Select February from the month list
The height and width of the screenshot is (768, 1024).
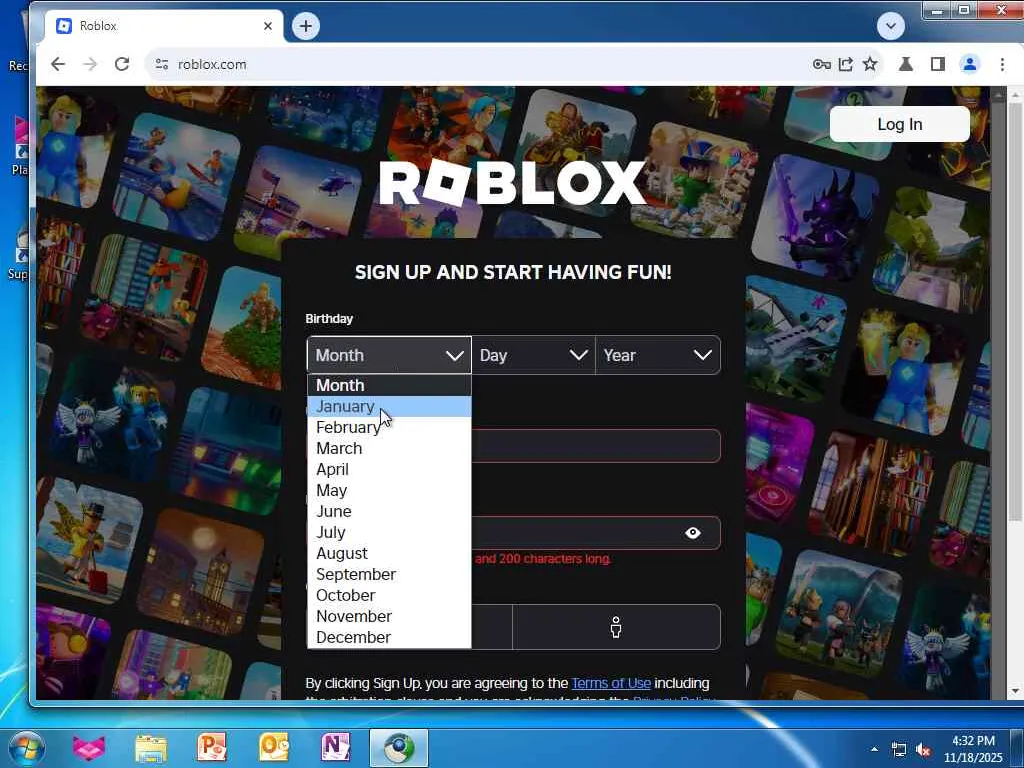[x=389, y=427]
